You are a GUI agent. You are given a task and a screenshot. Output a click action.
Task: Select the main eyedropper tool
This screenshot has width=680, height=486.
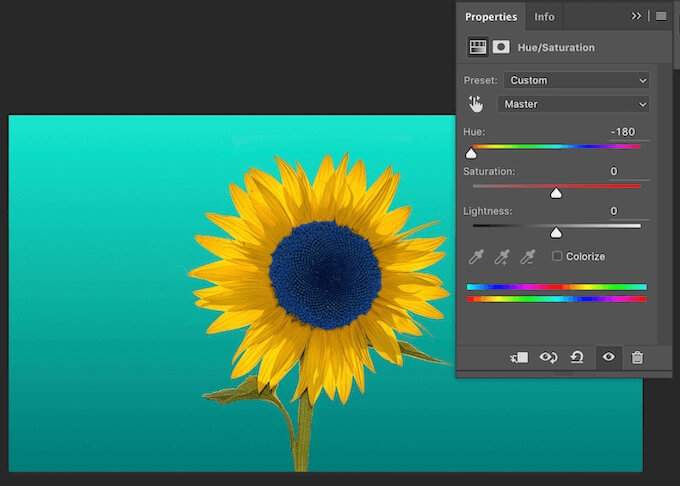(477, 257)
